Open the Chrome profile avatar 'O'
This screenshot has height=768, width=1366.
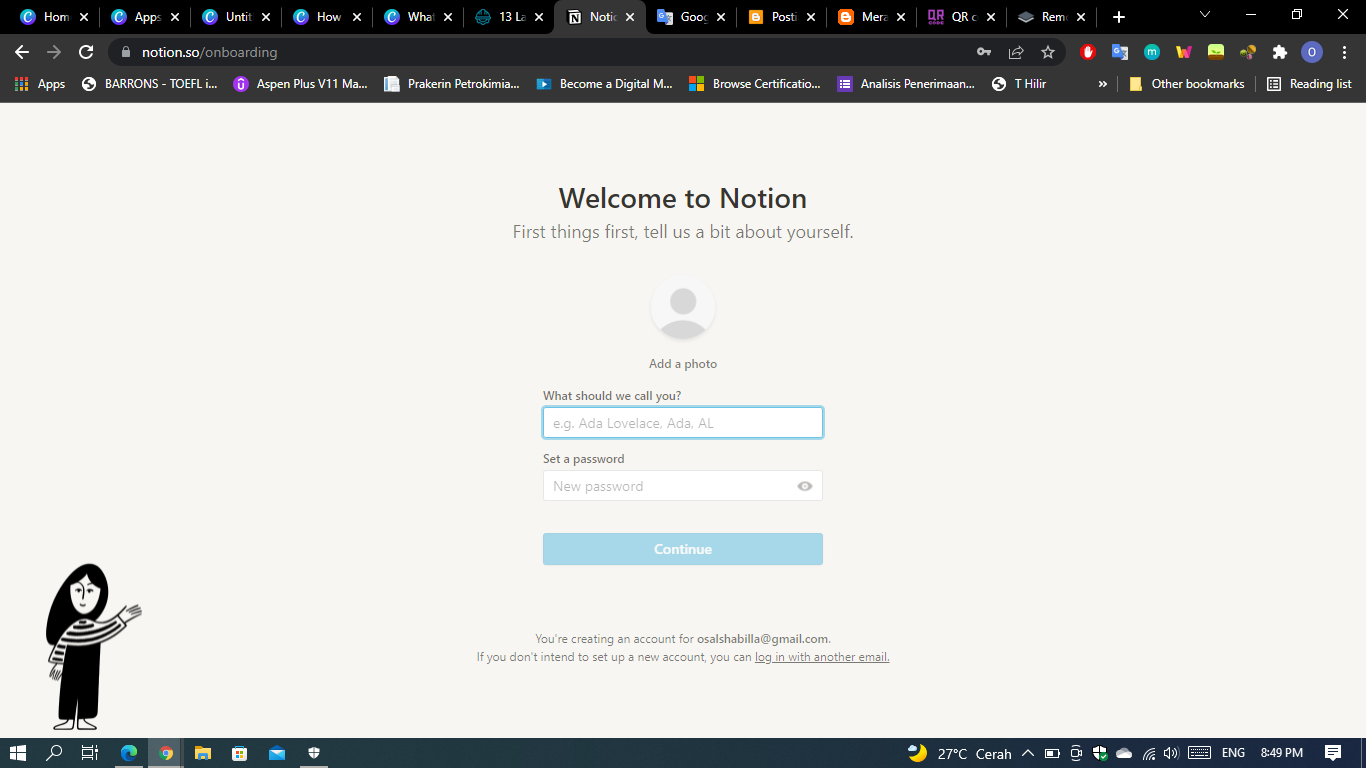point(1312,52)
